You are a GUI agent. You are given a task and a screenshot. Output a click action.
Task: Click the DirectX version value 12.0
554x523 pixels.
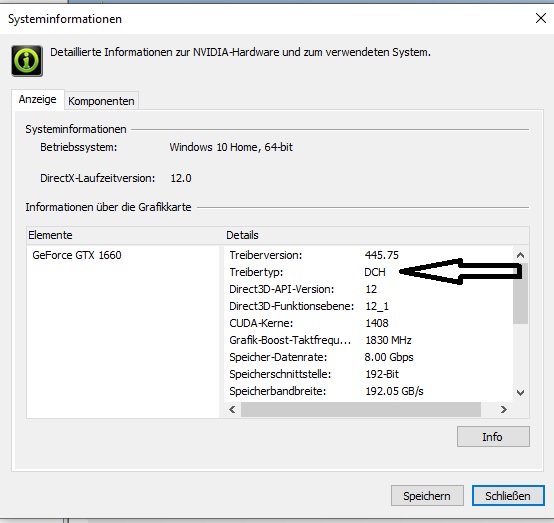tap(181, 178)
